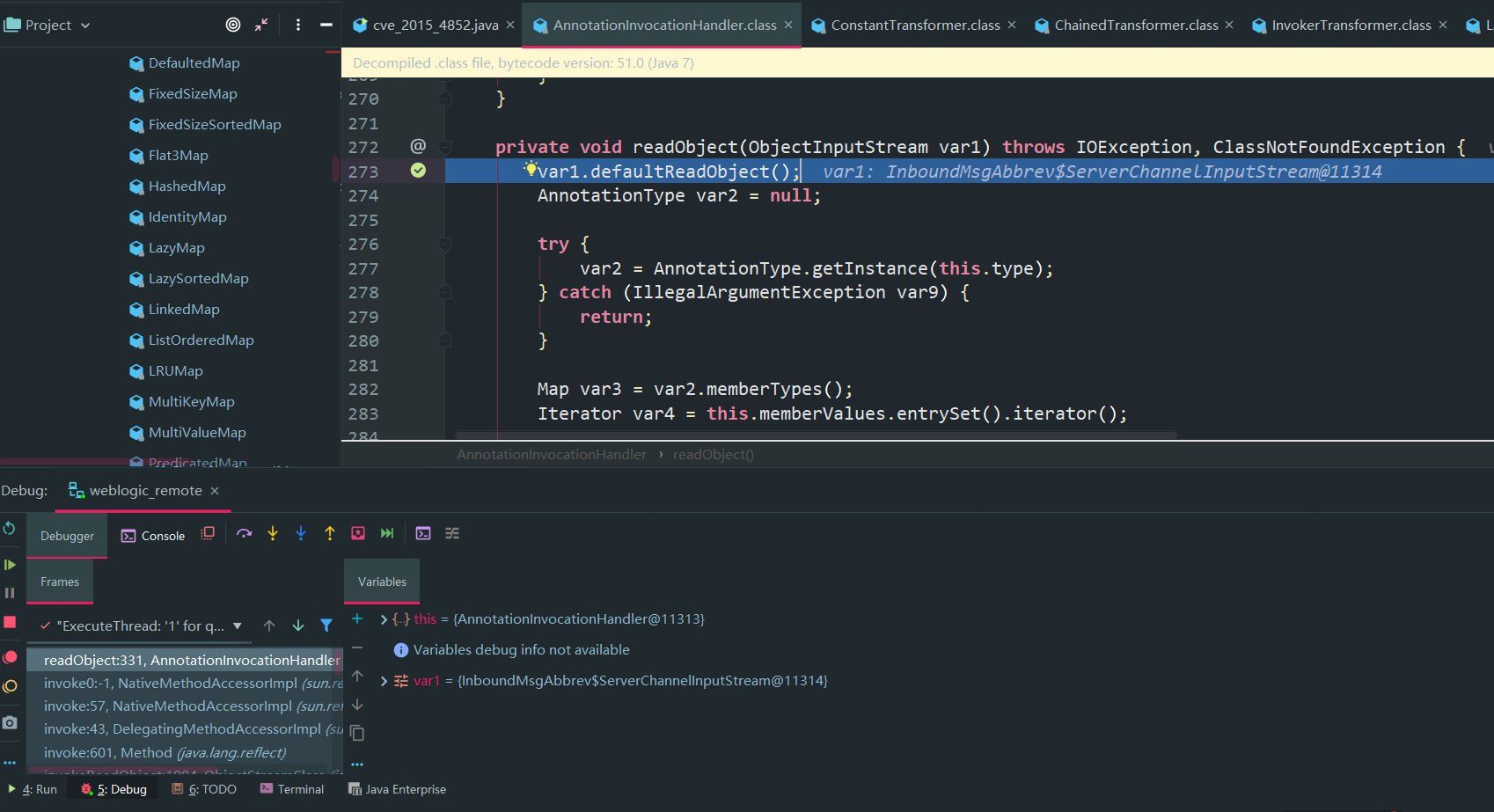Viewport: 1494px width, 812px height.
Task: Click copy icon in Variables sidebar
Action: click(357, 733)
